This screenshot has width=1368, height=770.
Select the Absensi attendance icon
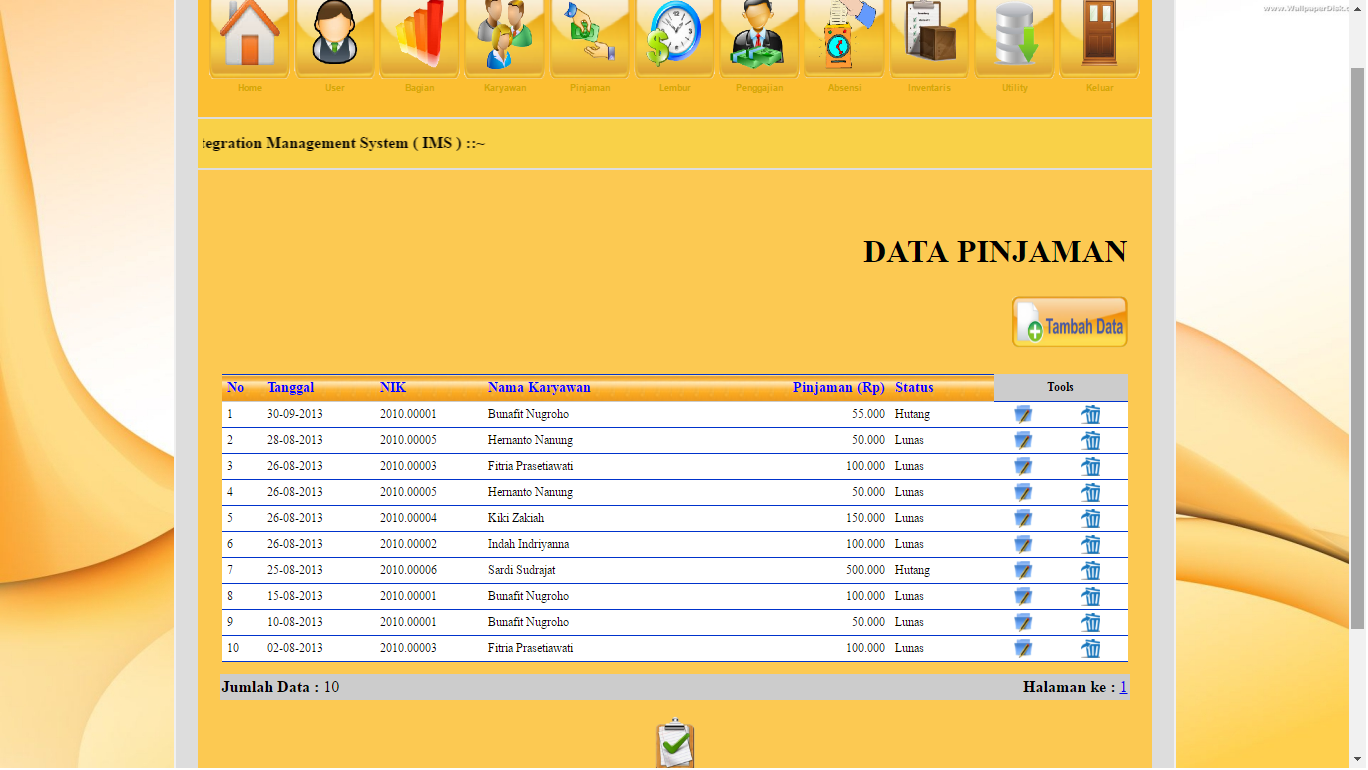click(844, 38)
